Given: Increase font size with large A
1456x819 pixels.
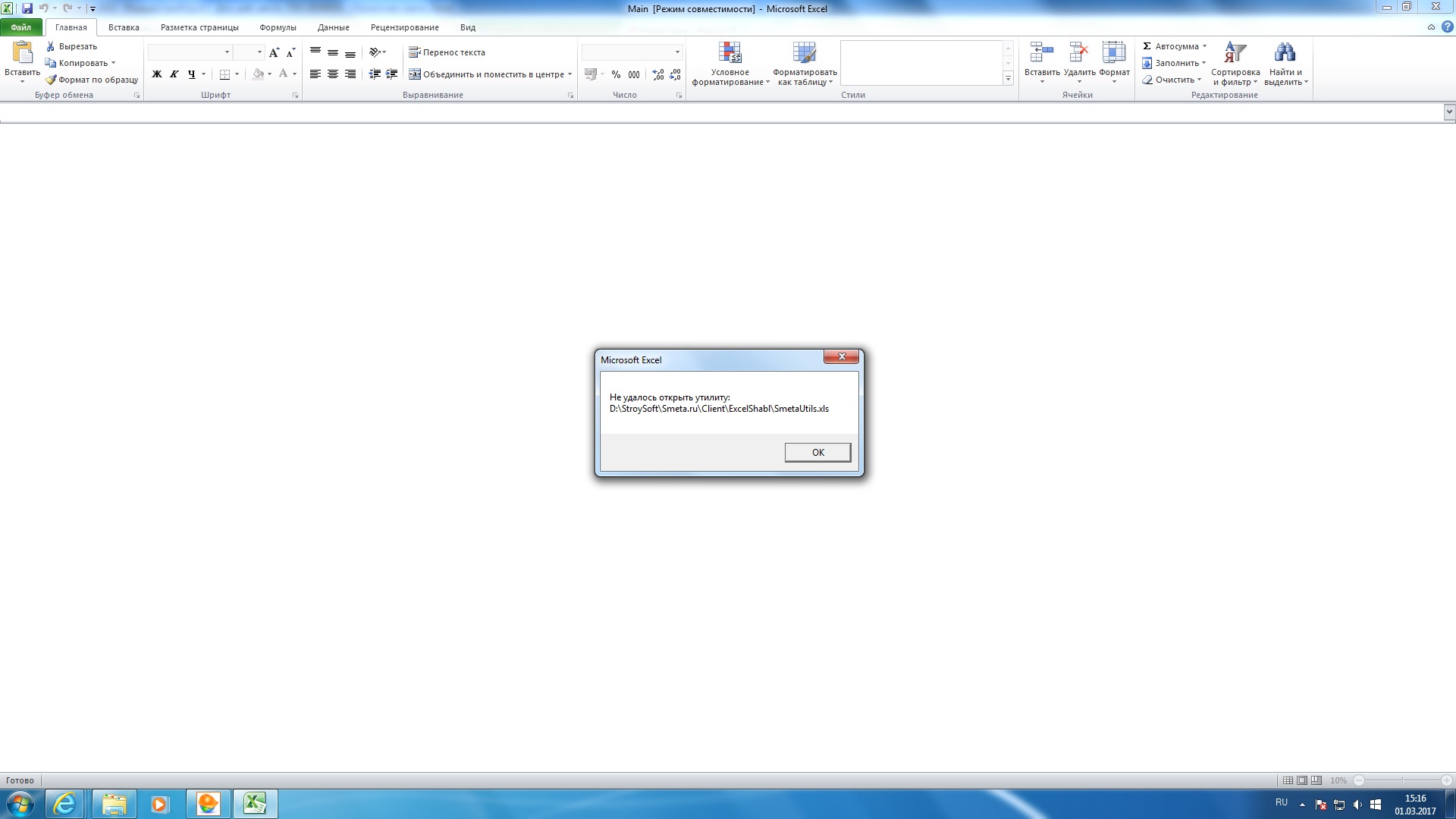Looking at the screenshot, I should (274, 52).
